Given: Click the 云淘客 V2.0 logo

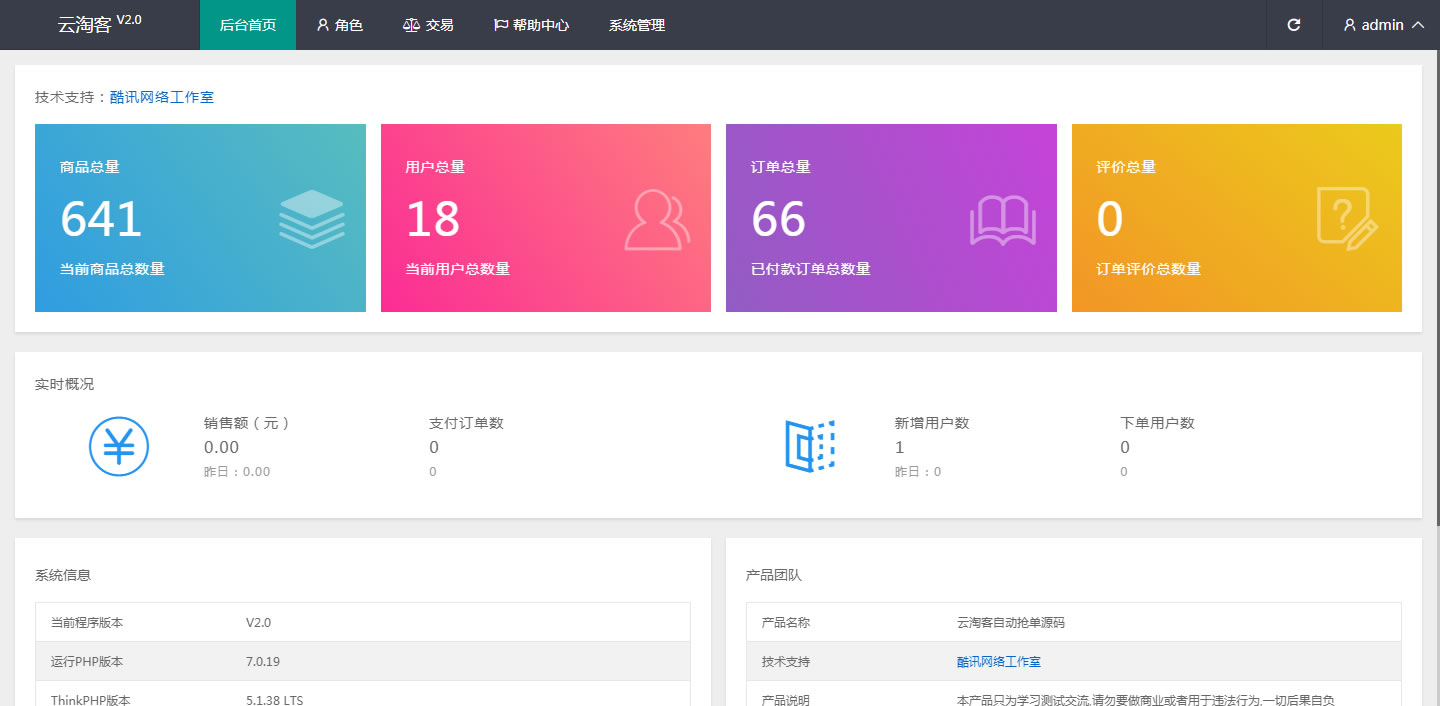Looking at the screenshot, I should pyautogui.click(x=99, y=25).
